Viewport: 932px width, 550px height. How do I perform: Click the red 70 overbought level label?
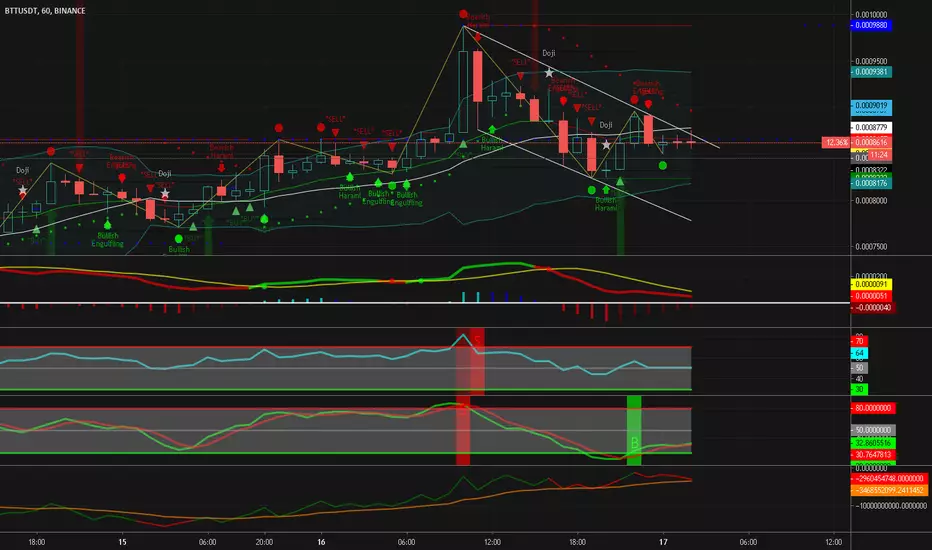pyautogui.click(x=859, y=341)
